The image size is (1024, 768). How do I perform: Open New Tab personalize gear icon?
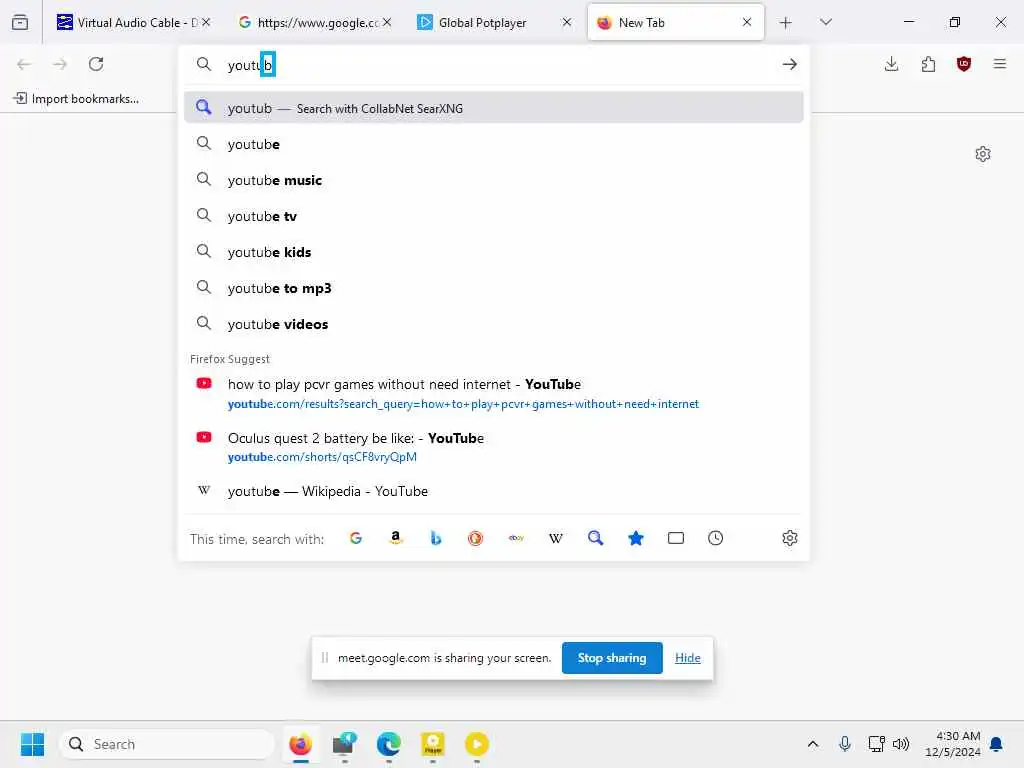[x=983, y=154]
